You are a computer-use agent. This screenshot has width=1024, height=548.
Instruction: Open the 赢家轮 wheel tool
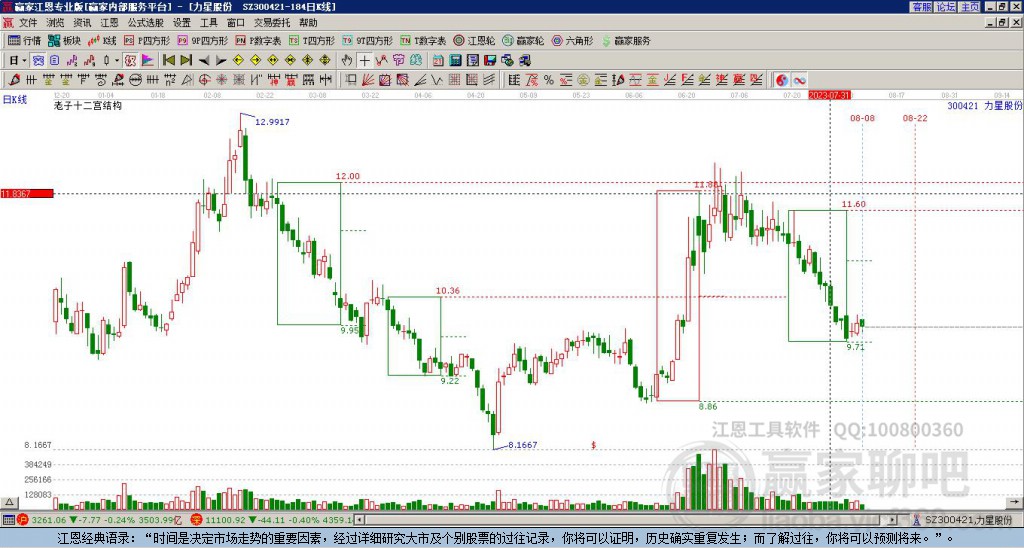[523, 40]
